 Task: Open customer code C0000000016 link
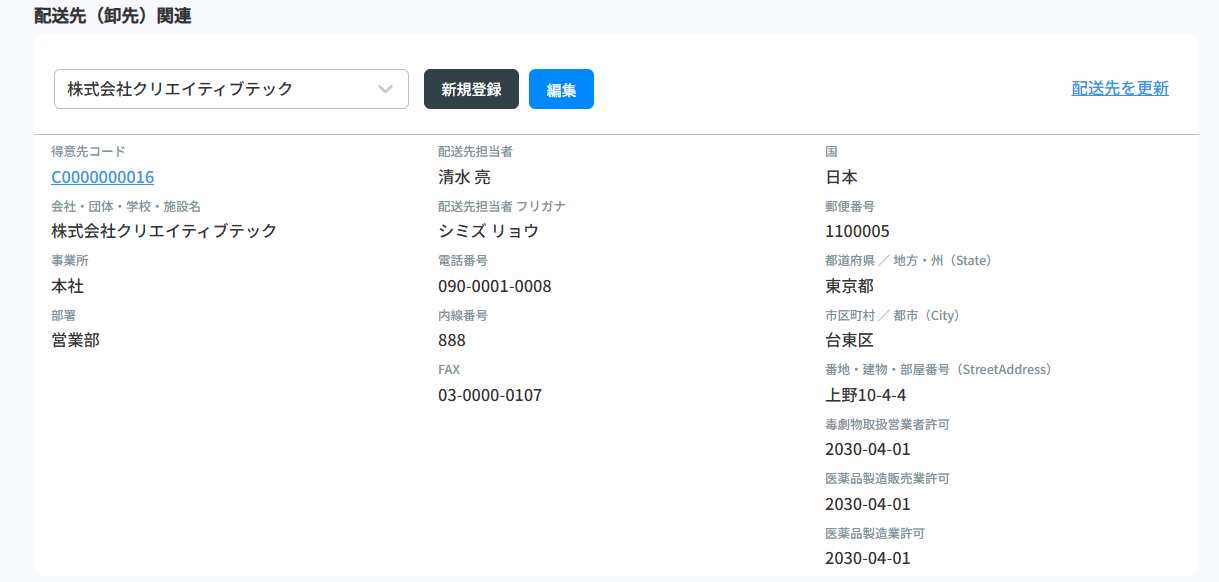click(x=103, y=177)
